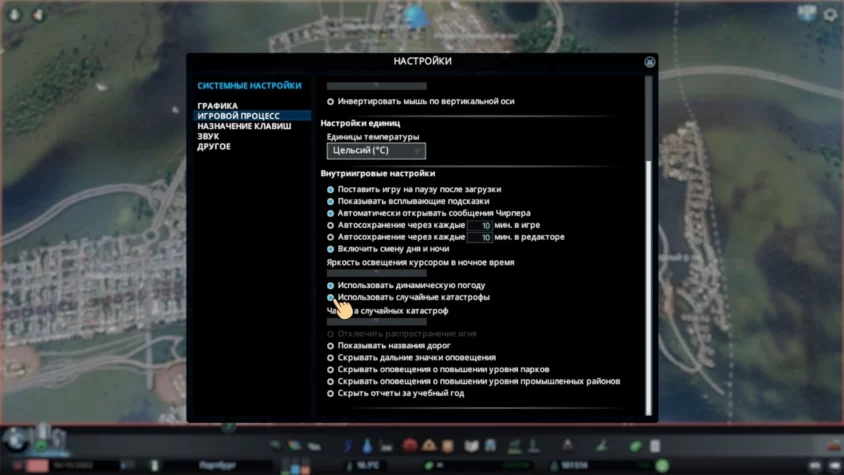Click the temperature readout in status bar

[x=368, y=465]
